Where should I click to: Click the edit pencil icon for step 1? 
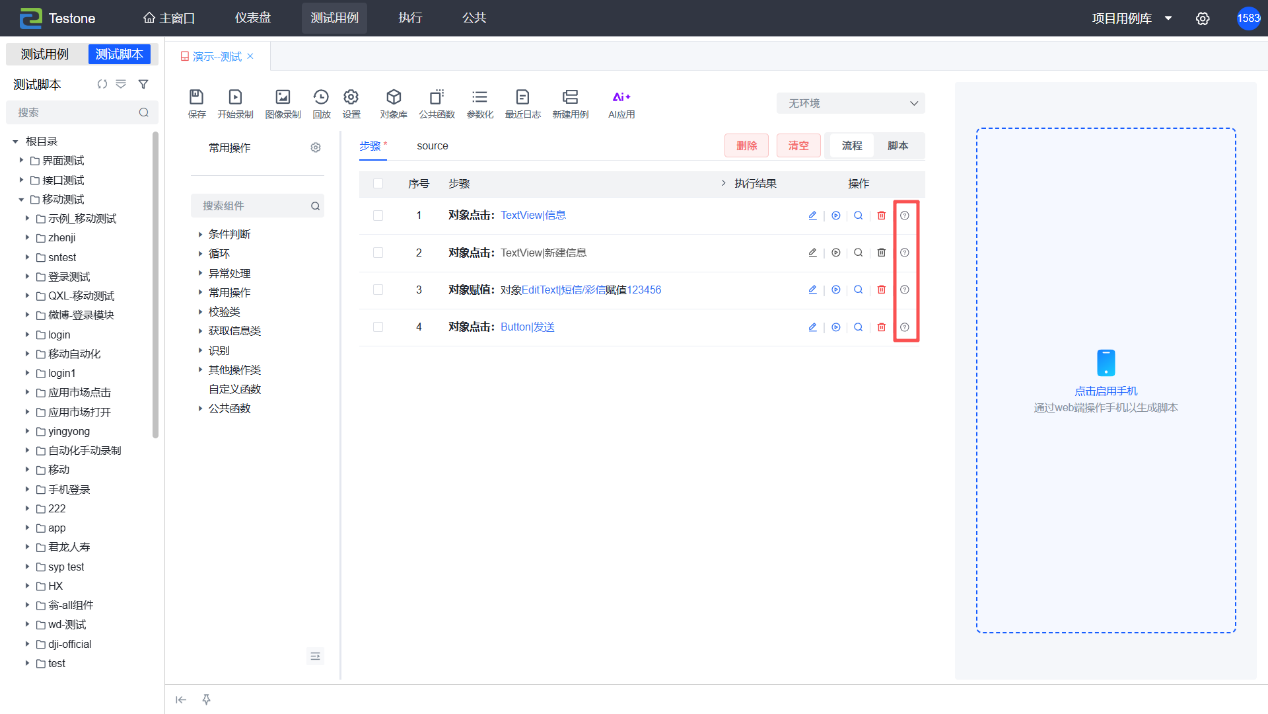(812, 215)
